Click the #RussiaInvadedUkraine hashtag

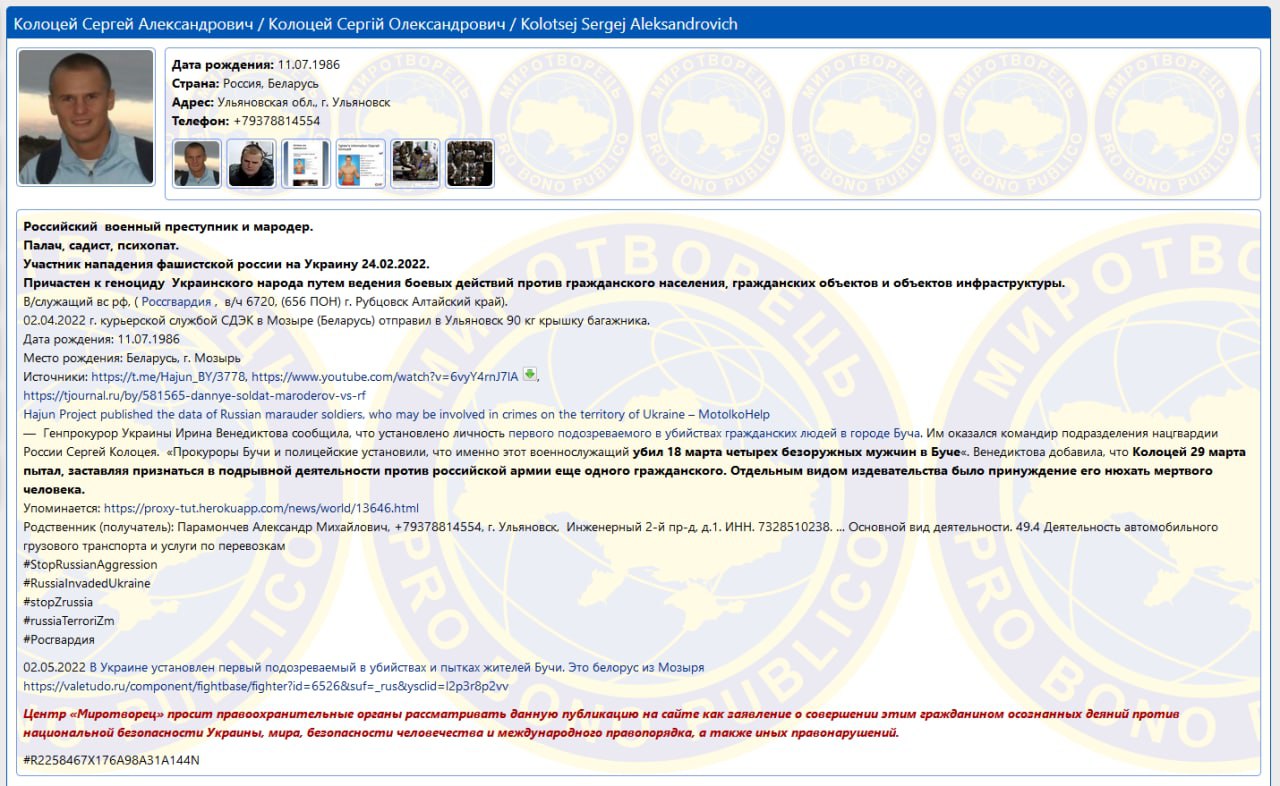point(86,583)
